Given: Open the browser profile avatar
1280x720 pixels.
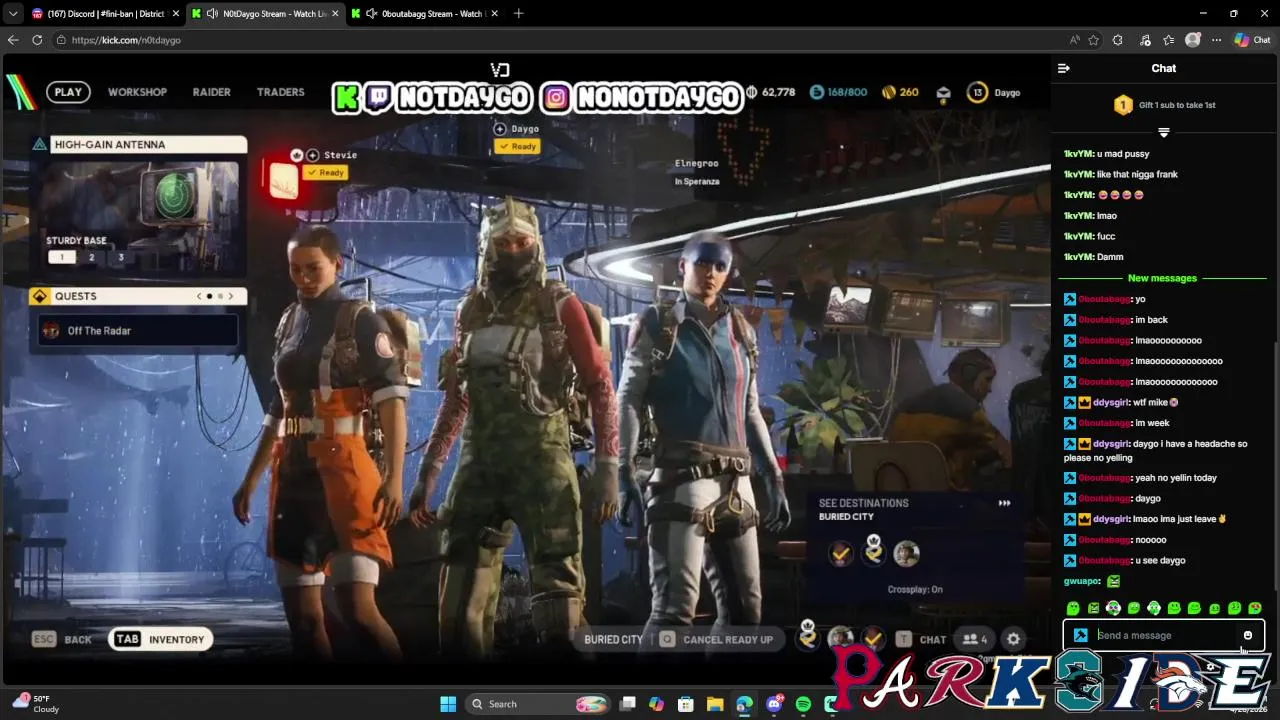Looking at the screenshot, I should click(x=1192, y=40).
